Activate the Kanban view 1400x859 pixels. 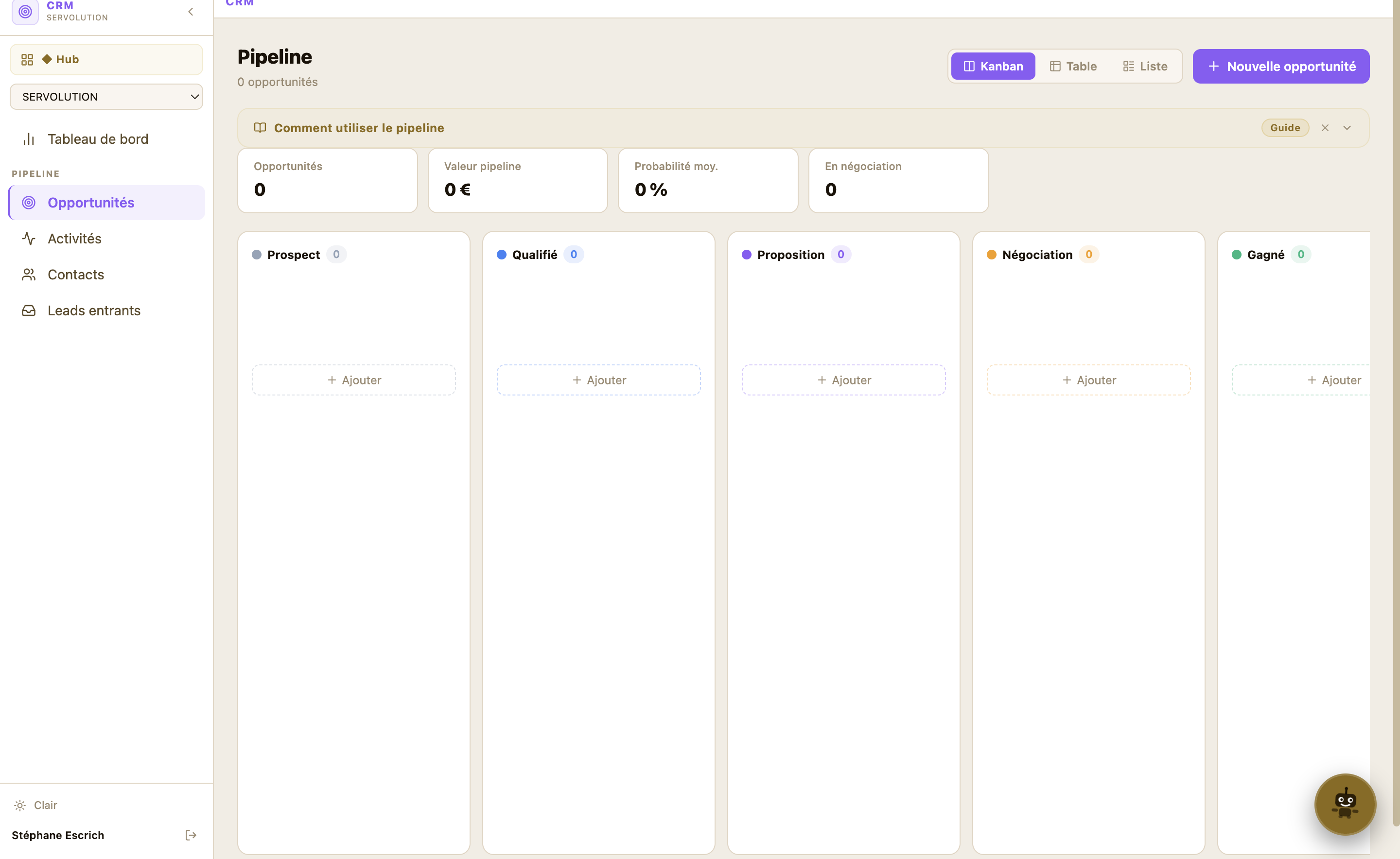(x=993, y=66)
